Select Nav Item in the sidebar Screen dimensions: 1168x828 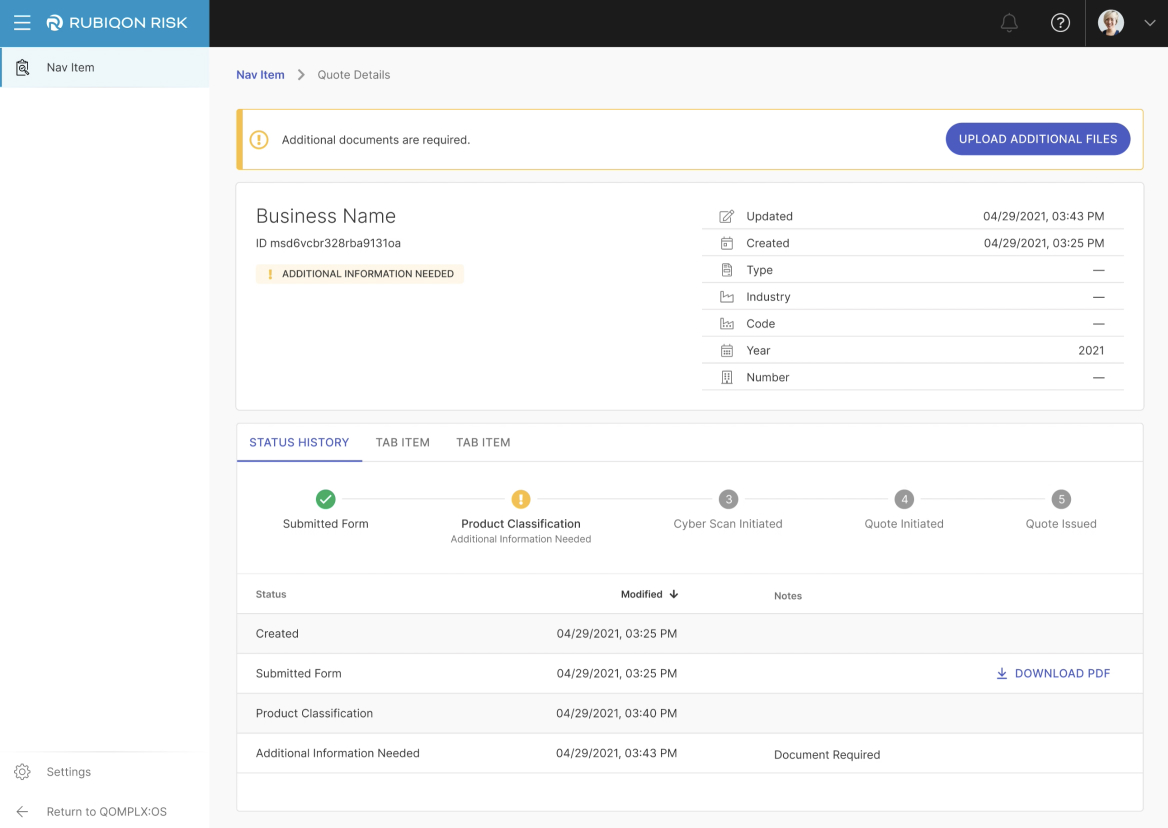click(105, 67)
